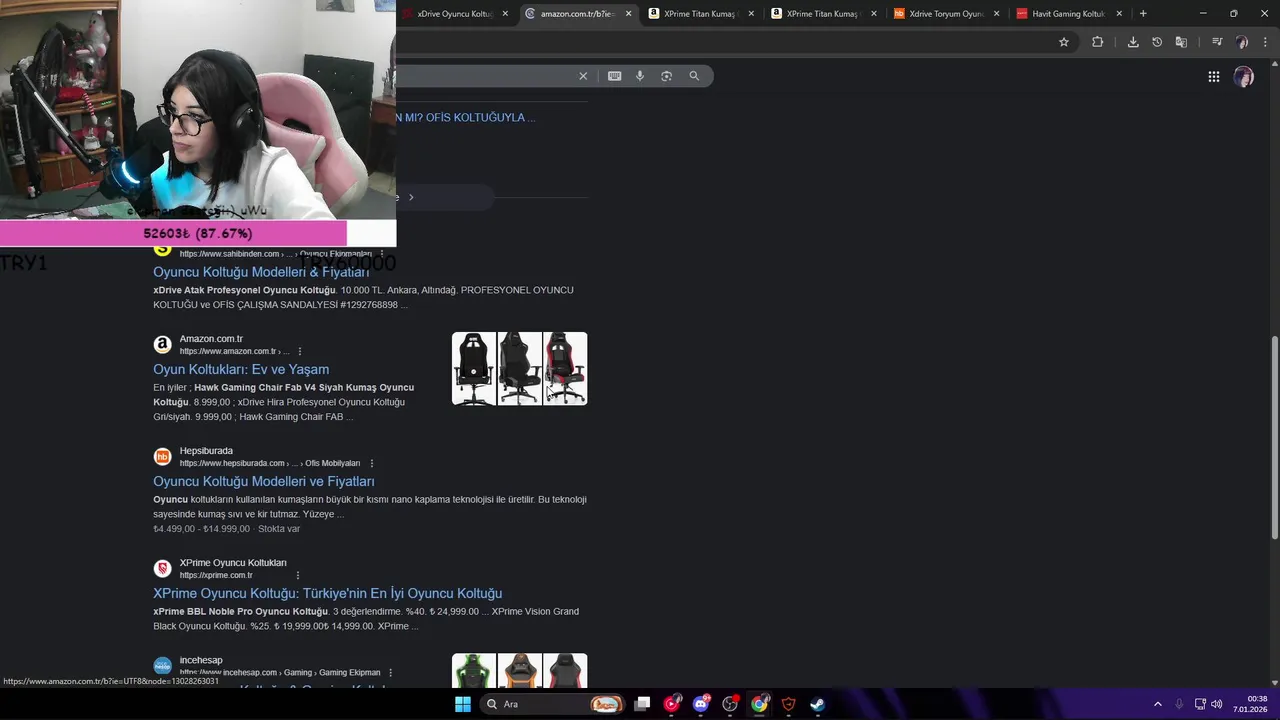
Task: Open Amazon gaming chair thumbnail images
Action: click(x=519, y=369)
